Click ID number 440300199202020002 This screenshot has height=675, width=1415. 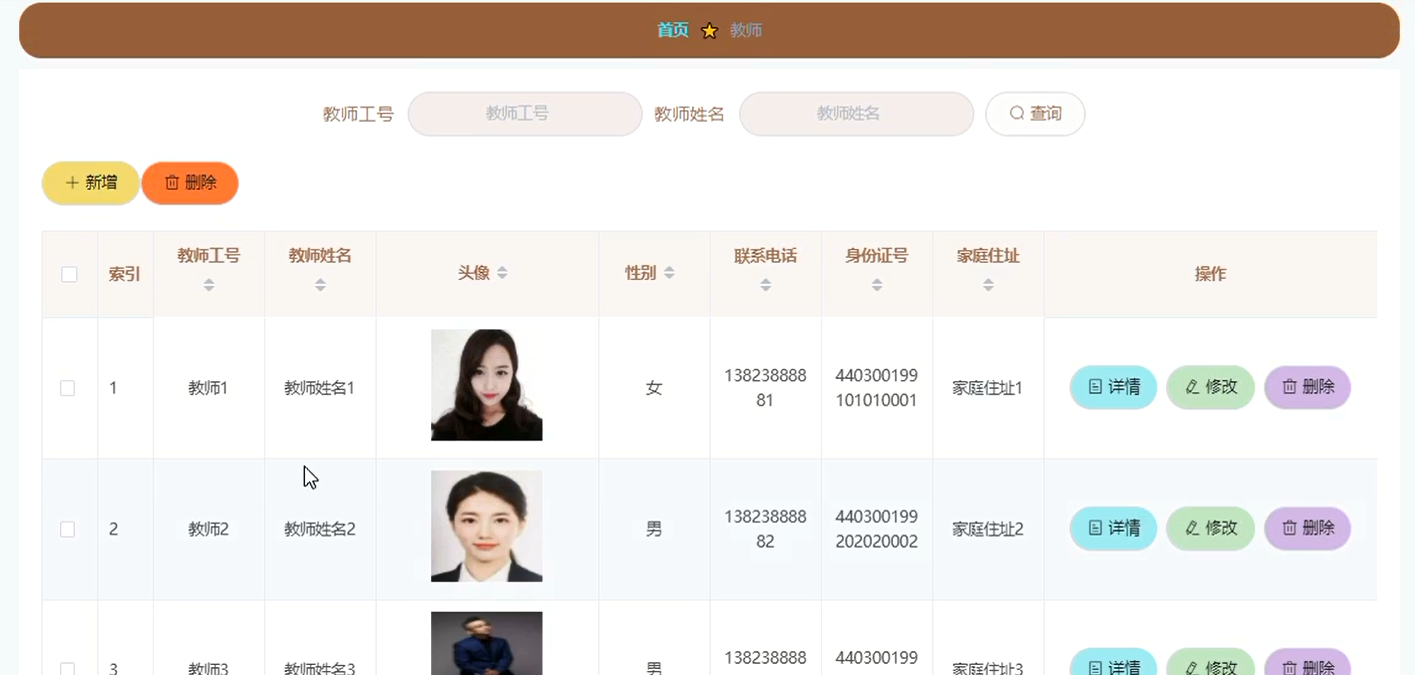[x=876, y=529]
